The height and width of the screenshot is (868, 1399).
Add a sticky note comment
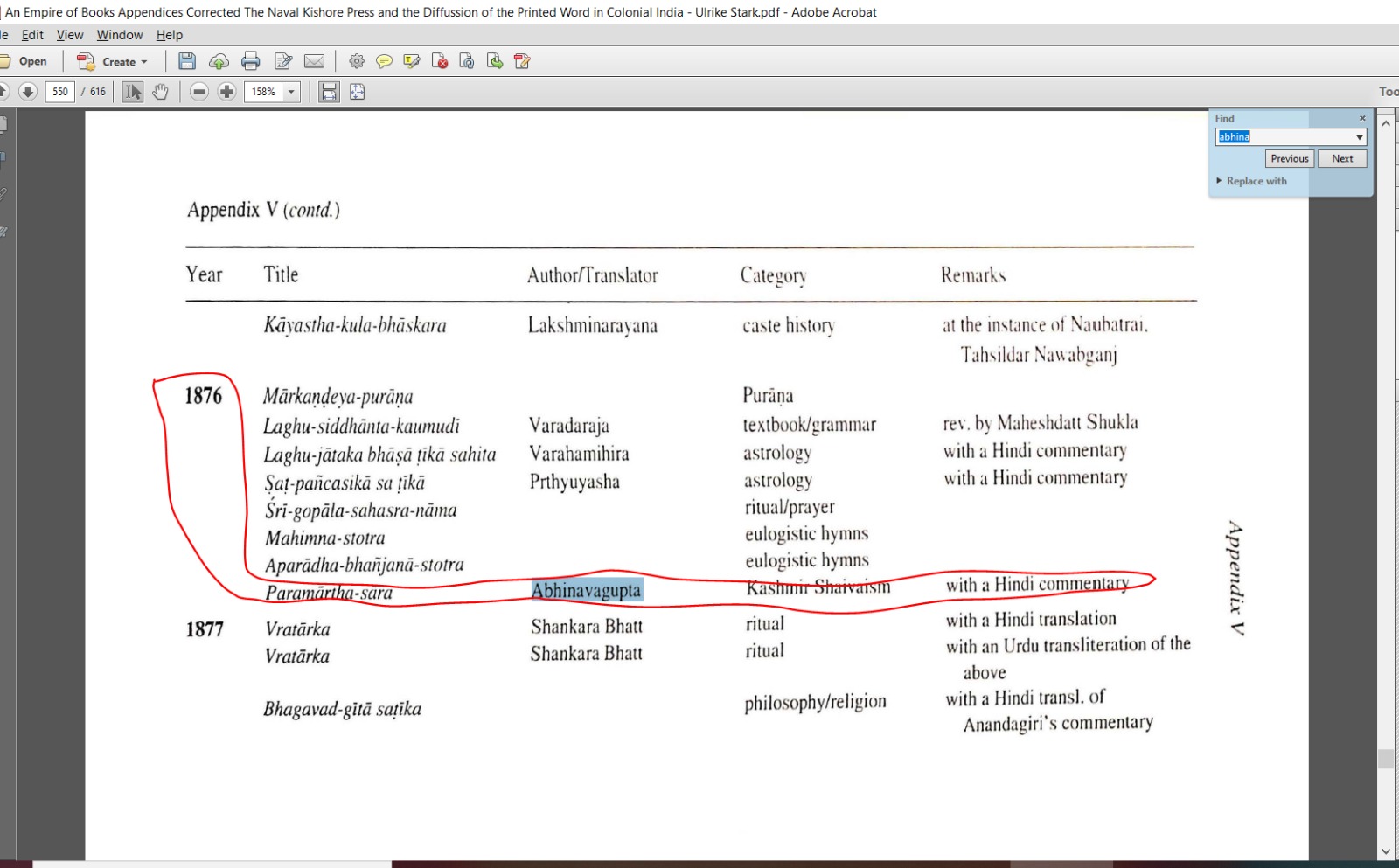pos(384,61)
